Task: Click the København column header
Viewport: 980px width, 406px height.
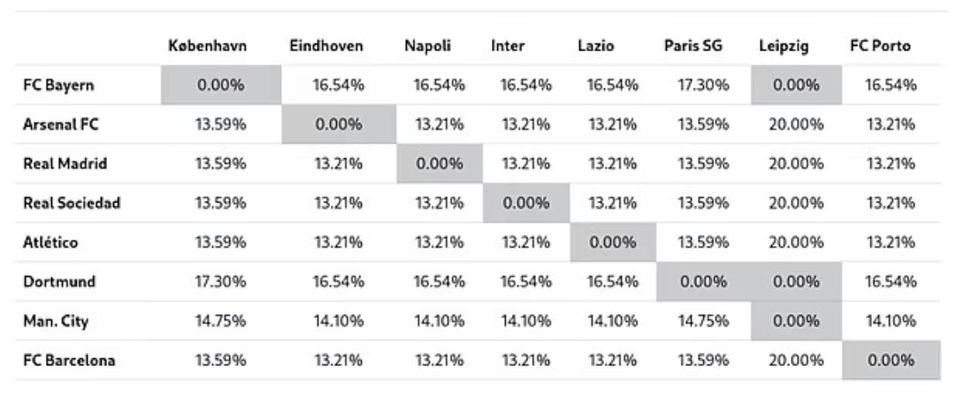Action: [x=207, y=46]
